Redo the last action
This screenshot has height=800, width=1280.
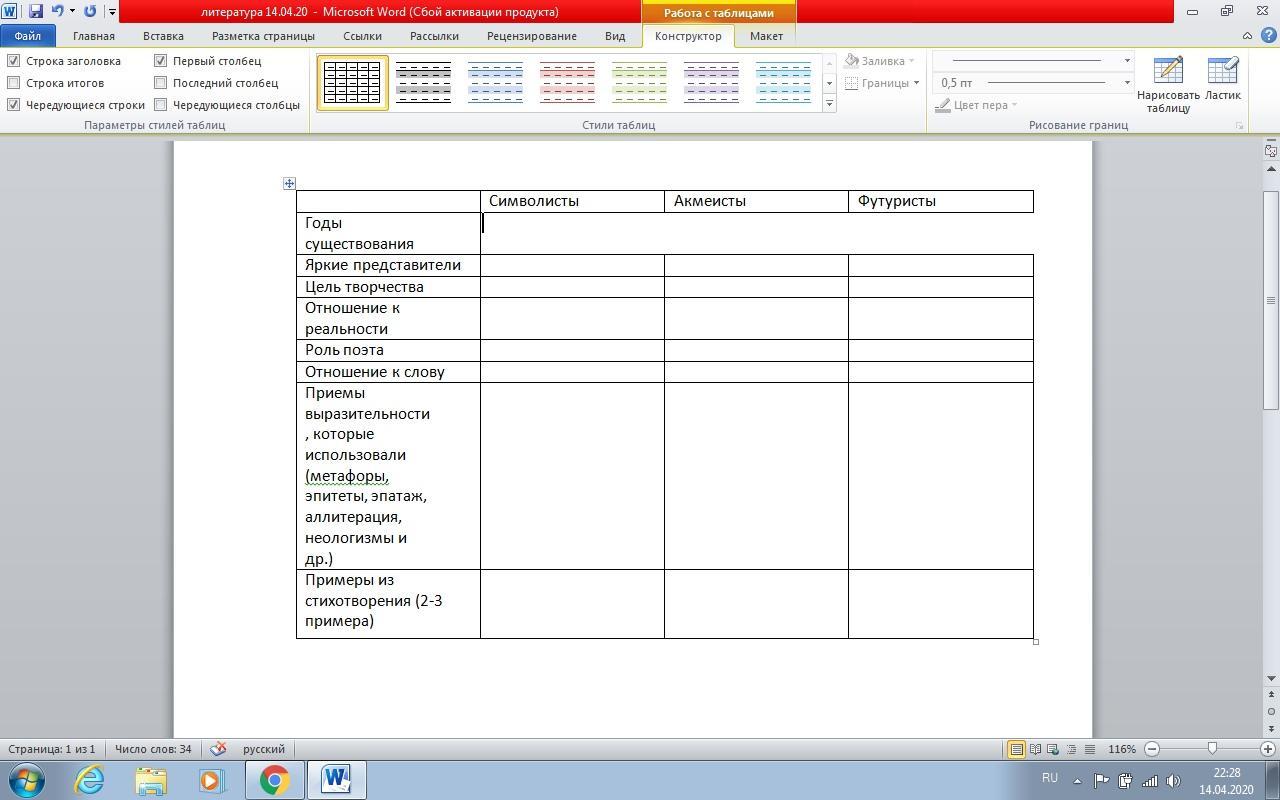point(90,12)
